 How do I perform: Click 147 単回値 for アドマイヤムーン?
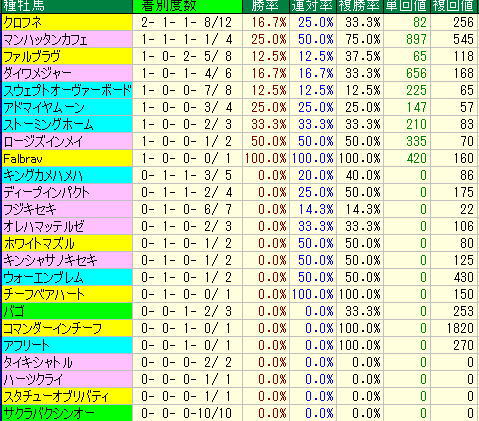coord(416,107)
